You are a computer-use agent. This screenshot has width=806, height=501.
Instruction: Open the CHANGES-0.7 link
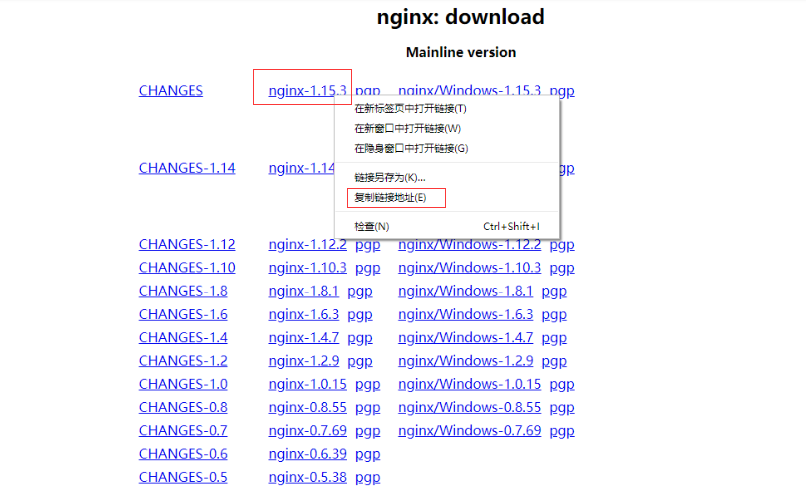point(183,430)
